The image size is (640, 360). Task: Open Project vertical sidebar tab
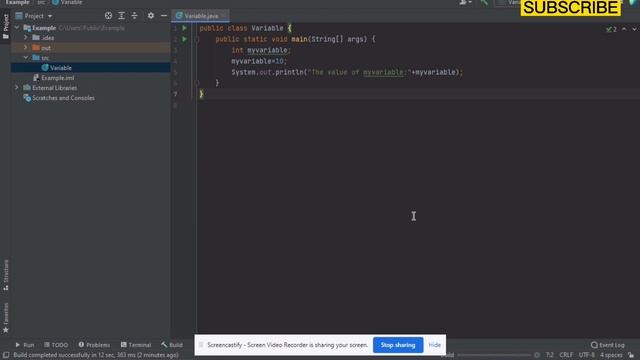5,27
